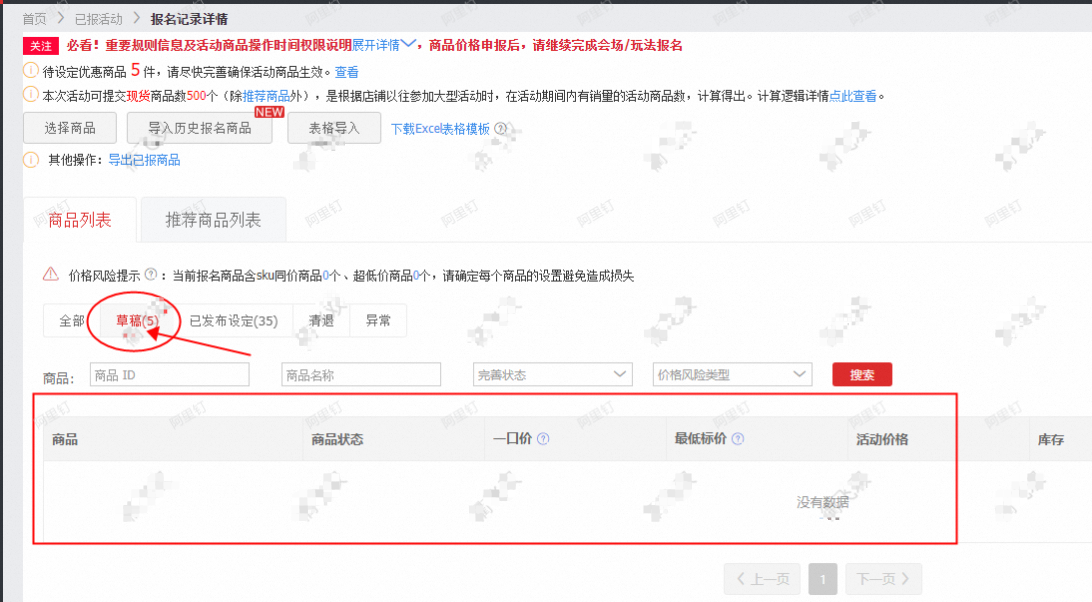Go to 已报活动 breadcrumb
This screenshot has width=1092, height=602.
[x=98, y=19]
